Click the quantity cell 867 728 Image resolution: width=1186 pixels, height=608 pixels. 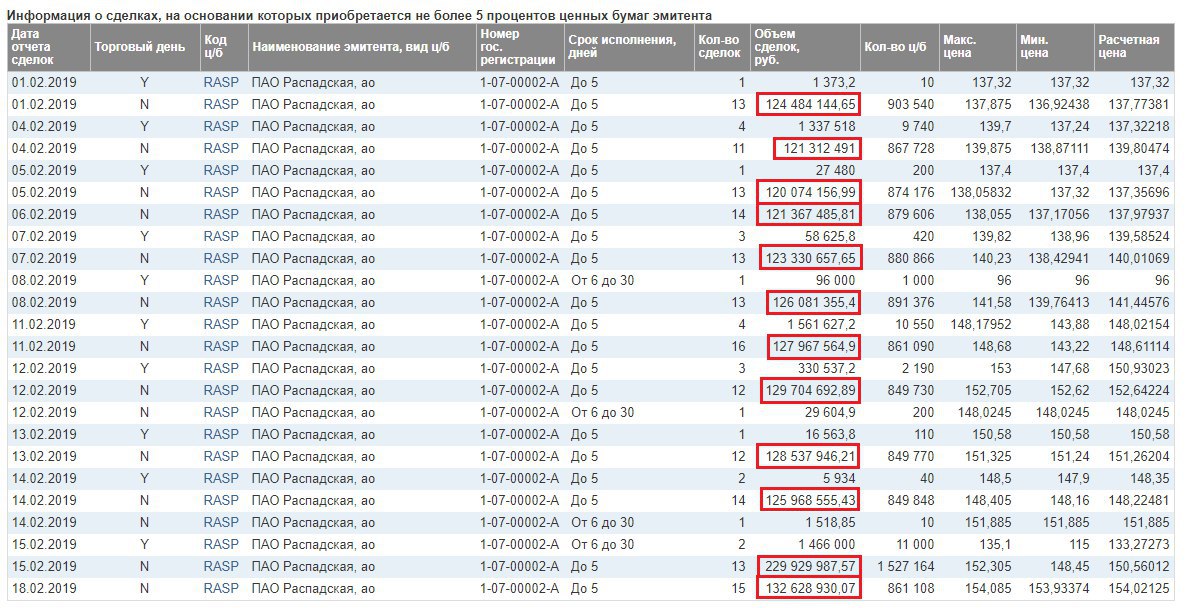(x=910, y=148)
